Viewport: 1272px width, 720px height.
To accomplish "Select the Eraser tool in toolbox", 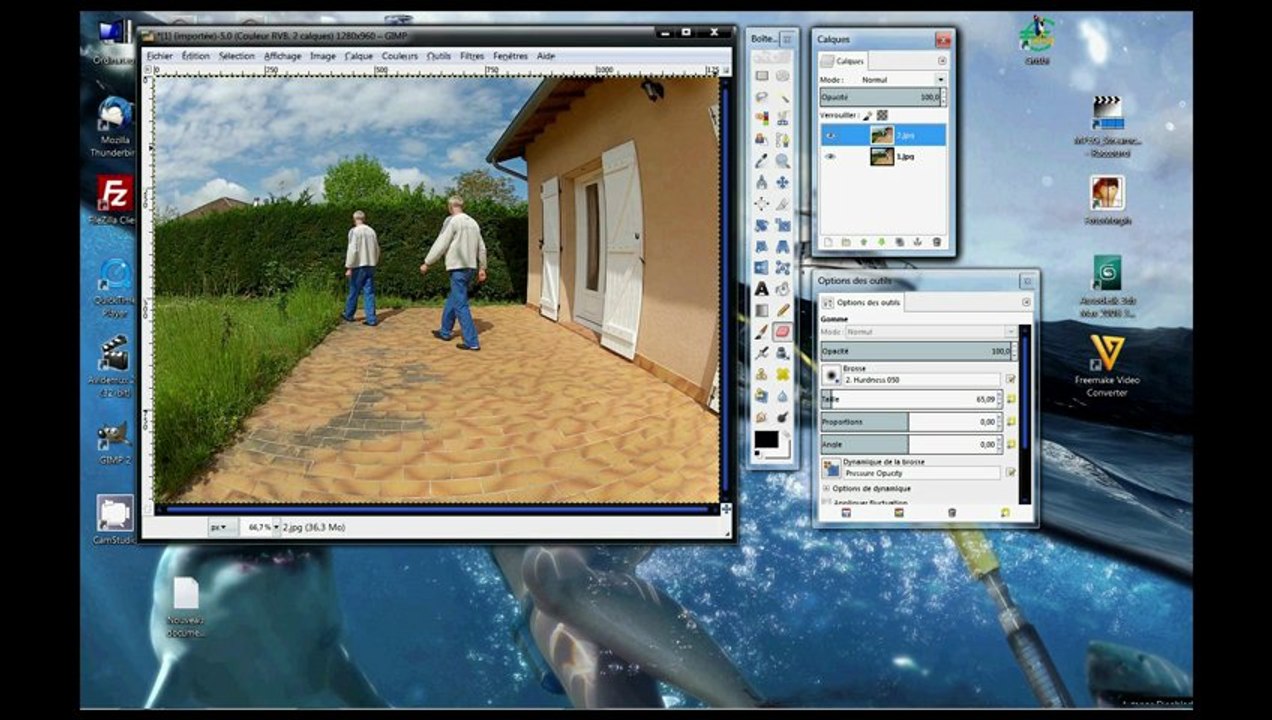I will (784, 331).
